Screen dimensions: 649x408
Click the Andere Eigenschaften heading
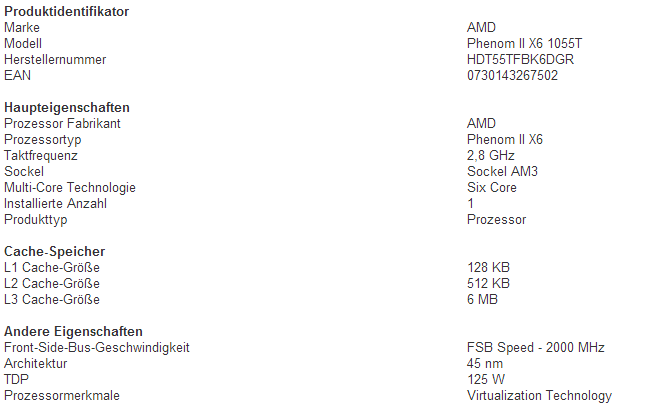point(73,331)
